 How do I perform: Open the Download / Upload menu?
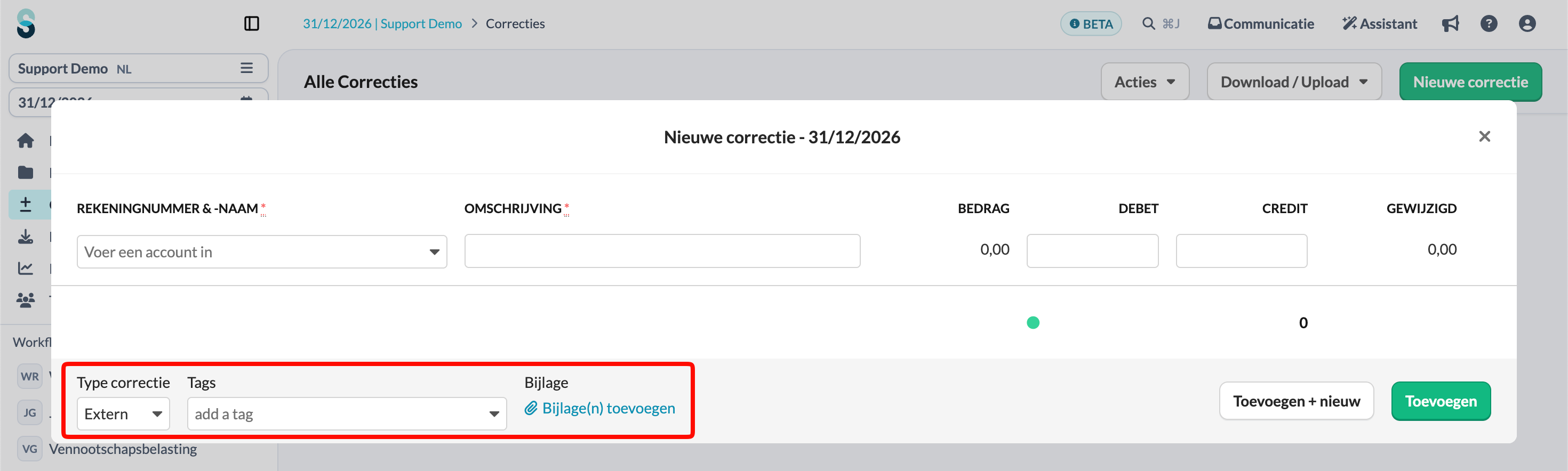1294,82
